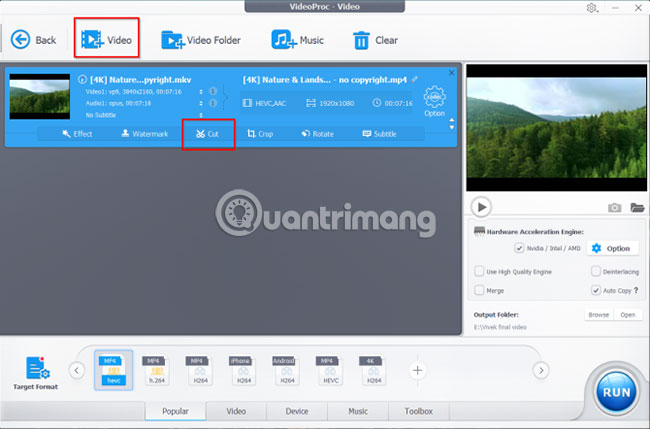Import a Video Folder
This screenshot has width=650, height=429.
pos(201,40)
